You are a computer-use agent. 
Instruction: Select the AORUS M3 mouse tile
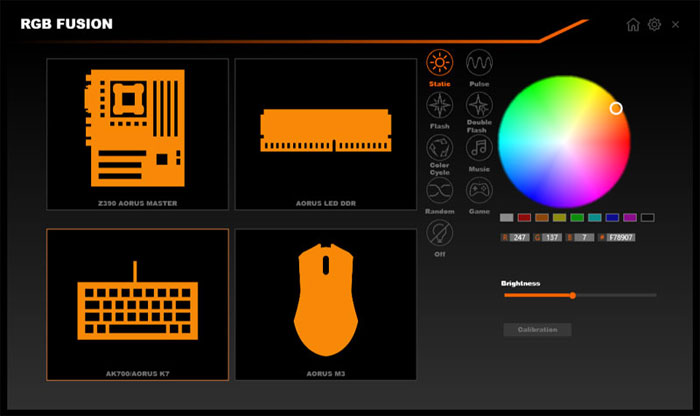click(325, 304)
